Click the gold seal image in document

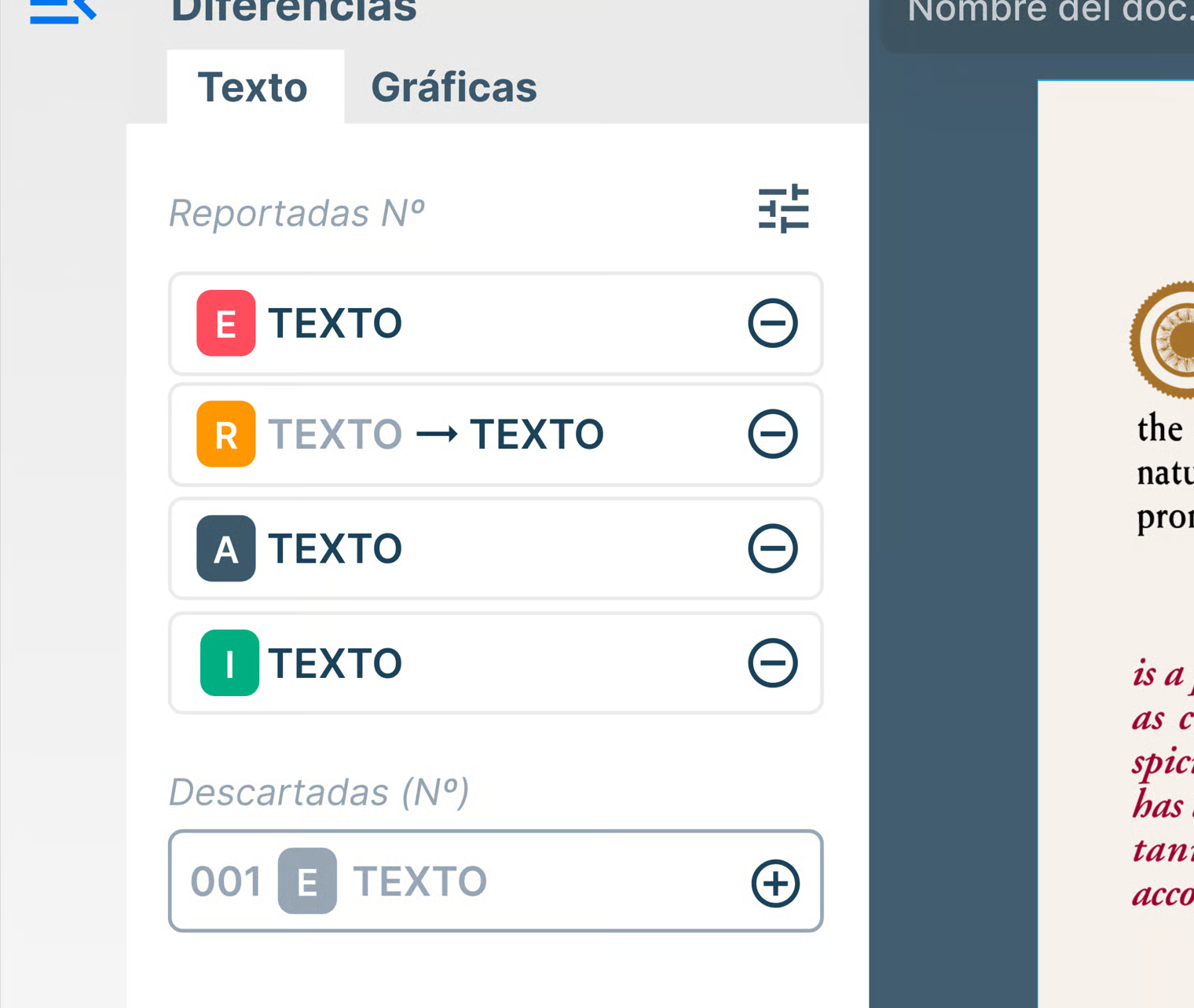[1167, 339]
